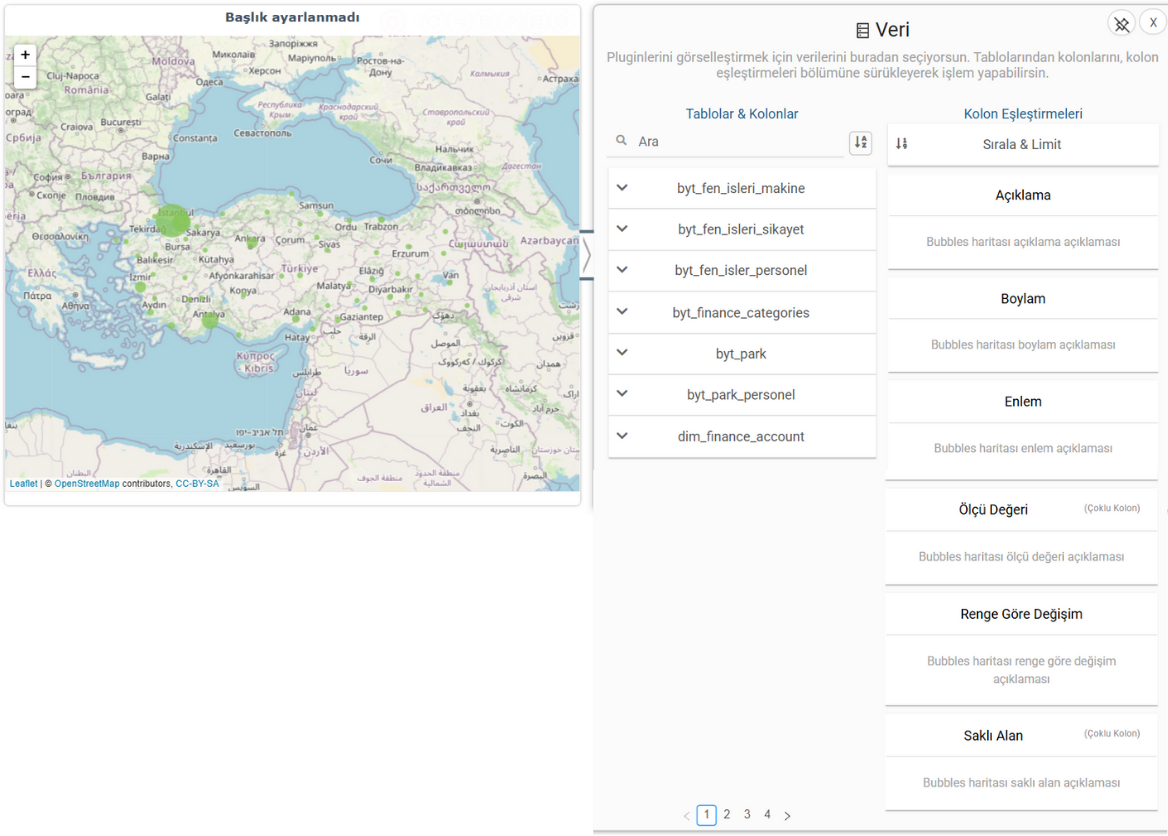
Task: Expand the byt_fen_isleri_makine table
Action: click(x=622, y=188)
